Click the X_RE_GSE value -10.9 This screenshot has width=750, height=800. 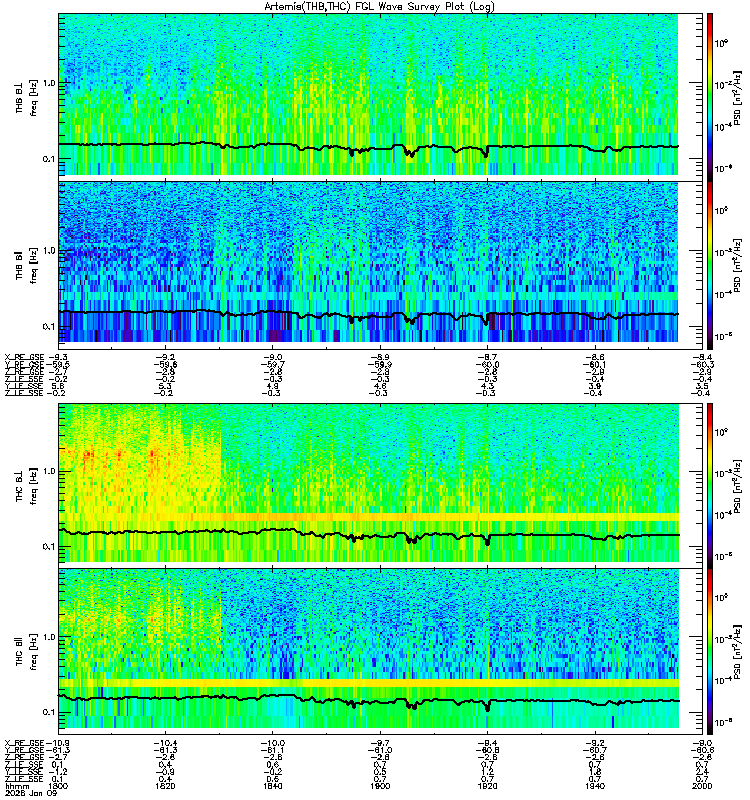[x=57, y=743]
